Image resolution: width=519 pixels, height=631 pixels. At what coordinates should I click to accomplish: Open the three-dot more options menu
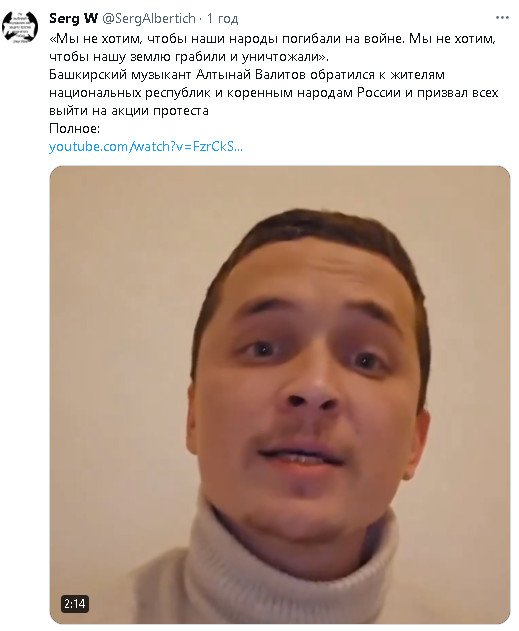[x=502, y=18]
